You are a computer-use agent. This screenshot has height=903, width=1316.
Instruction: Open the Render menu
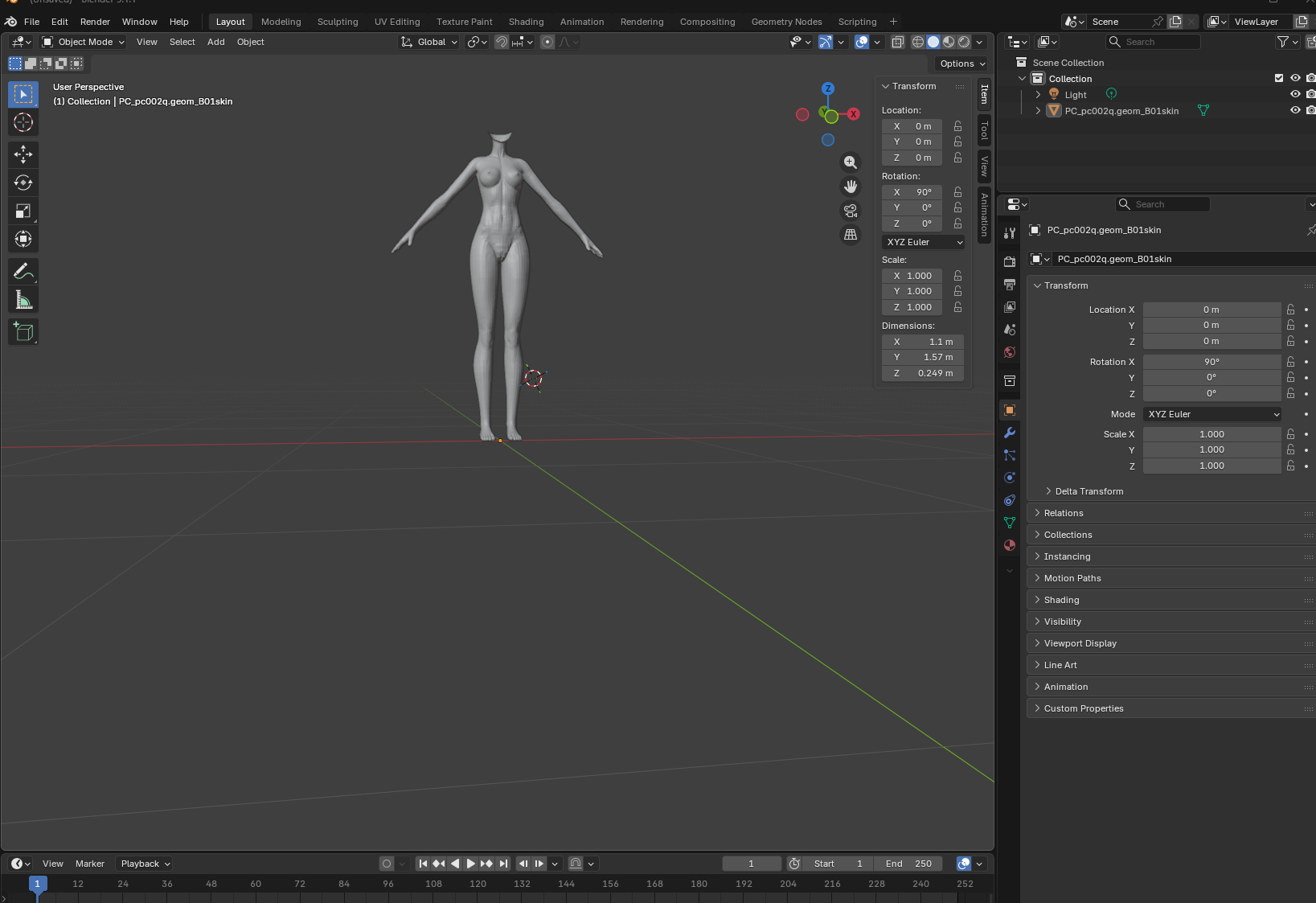[x=95, y=22]
